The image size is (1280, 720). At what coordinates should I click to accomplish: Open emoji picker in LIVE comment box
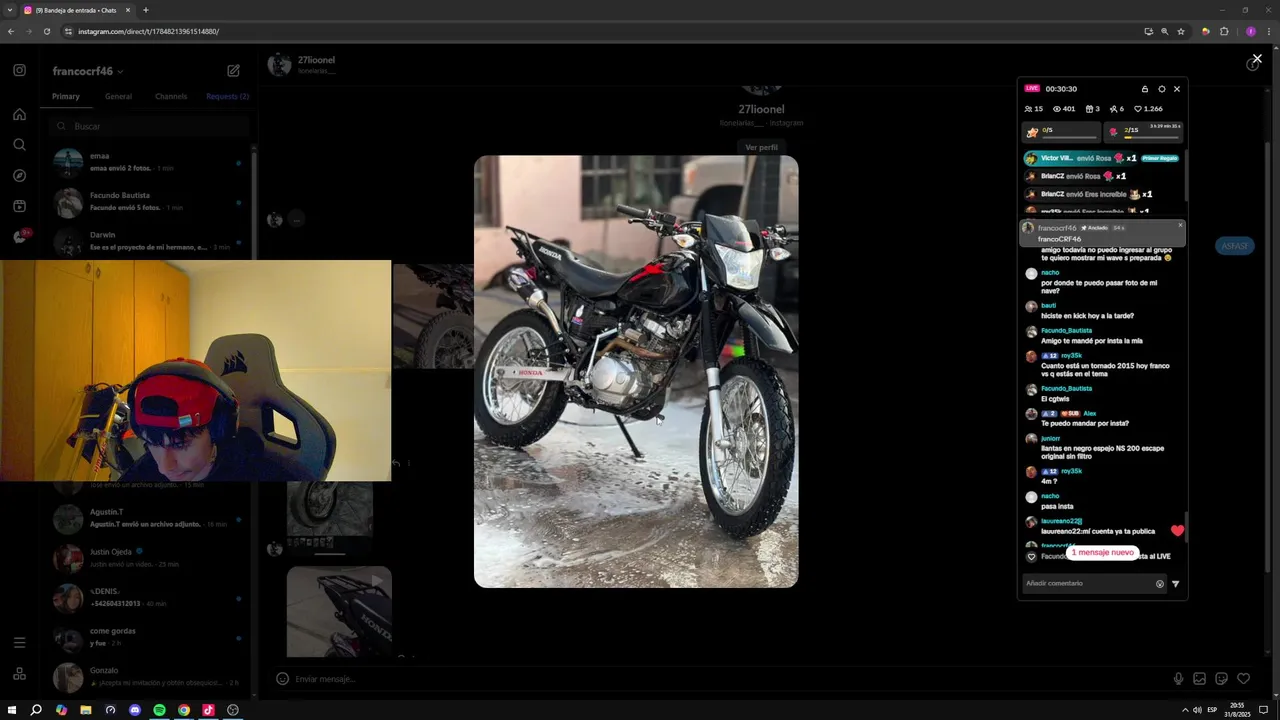(1160, 584)
